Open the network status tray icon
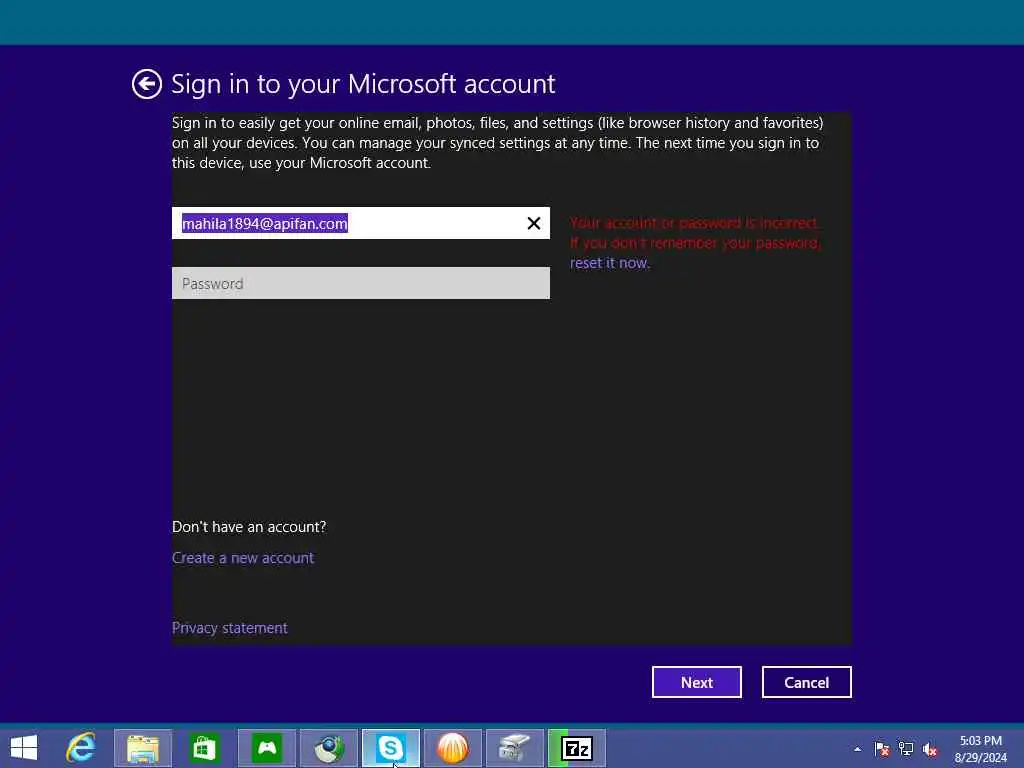Viewport: 1024px width, 768px height. (906, 749)
